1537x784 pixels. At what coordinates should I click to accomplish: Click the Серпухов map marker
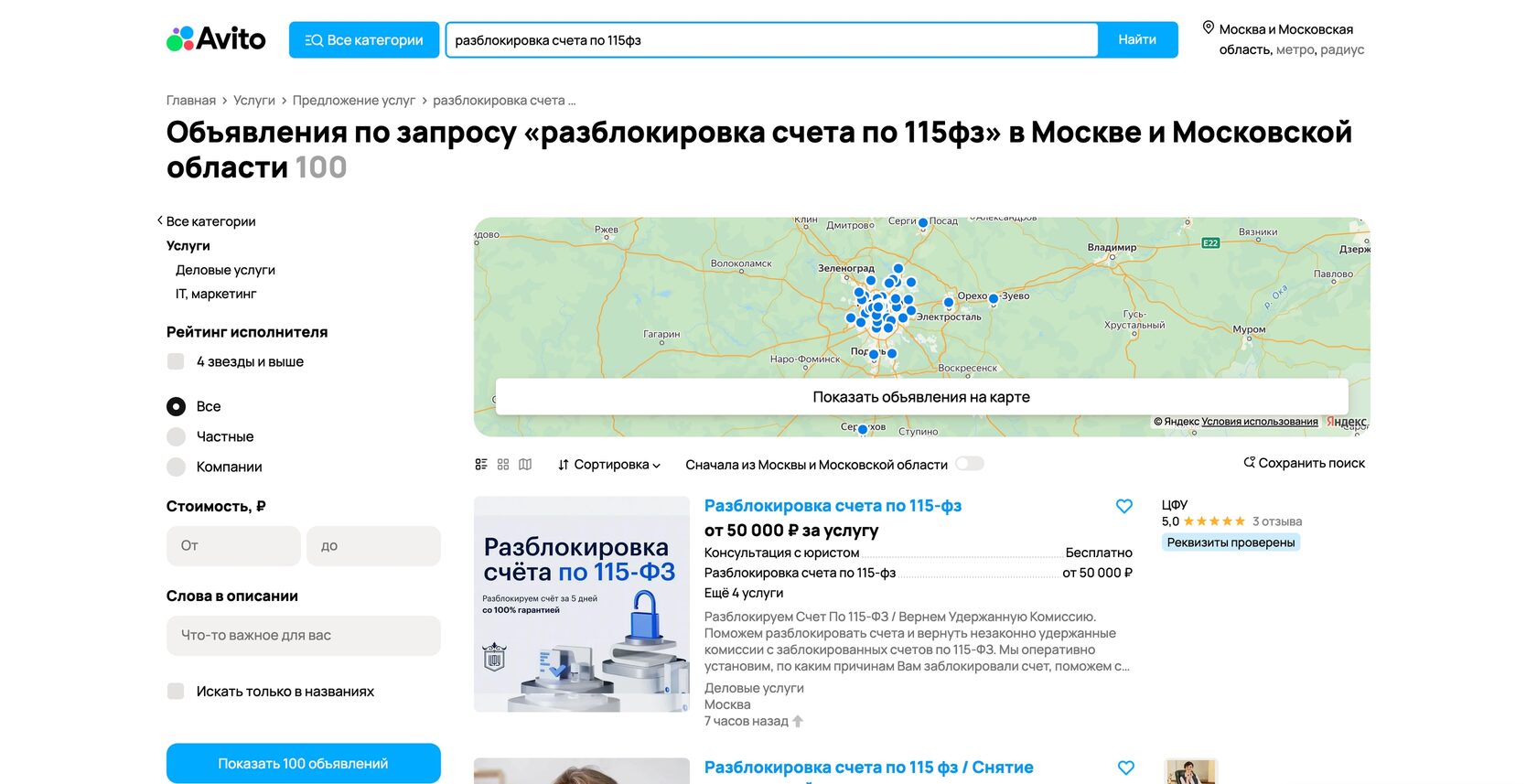click(863, 429)
